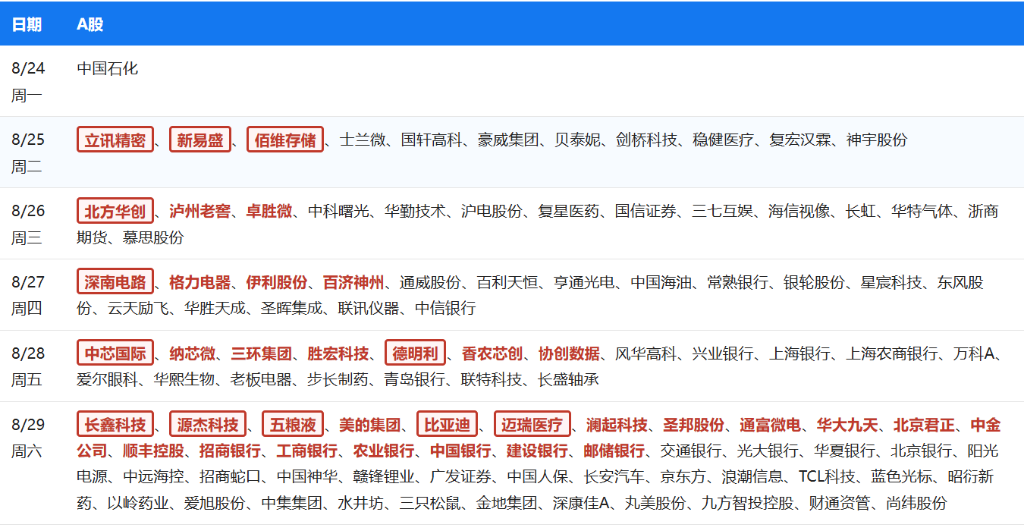Click red 北京君正 stock name
Image resolution: width=1024 pixels, height=529 pixels.
pyautogui.click(x=925, y=425)
